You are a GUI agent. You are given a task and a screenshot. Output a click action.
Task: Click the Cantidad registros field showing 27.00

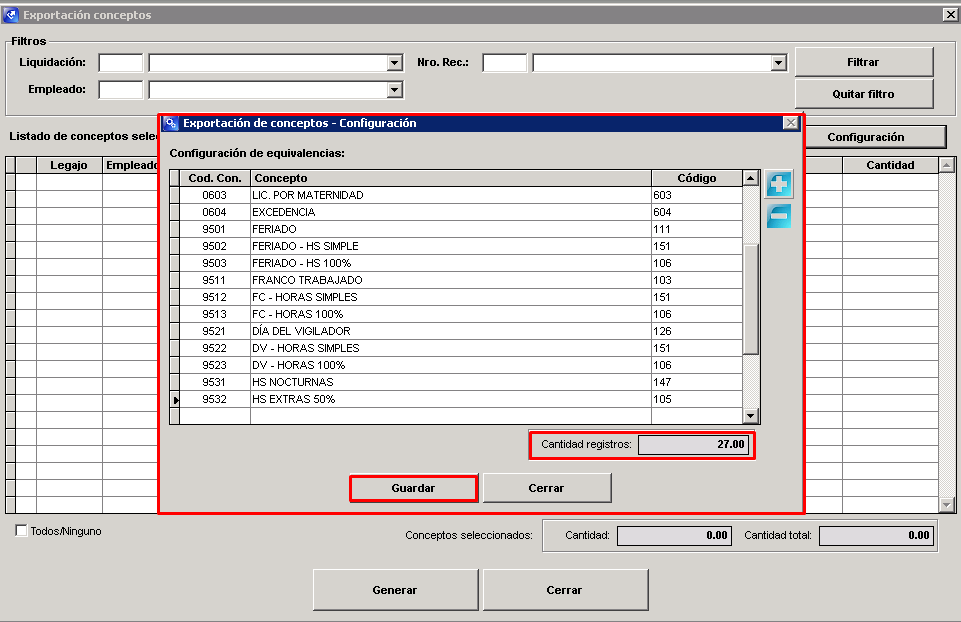(693, 445)
